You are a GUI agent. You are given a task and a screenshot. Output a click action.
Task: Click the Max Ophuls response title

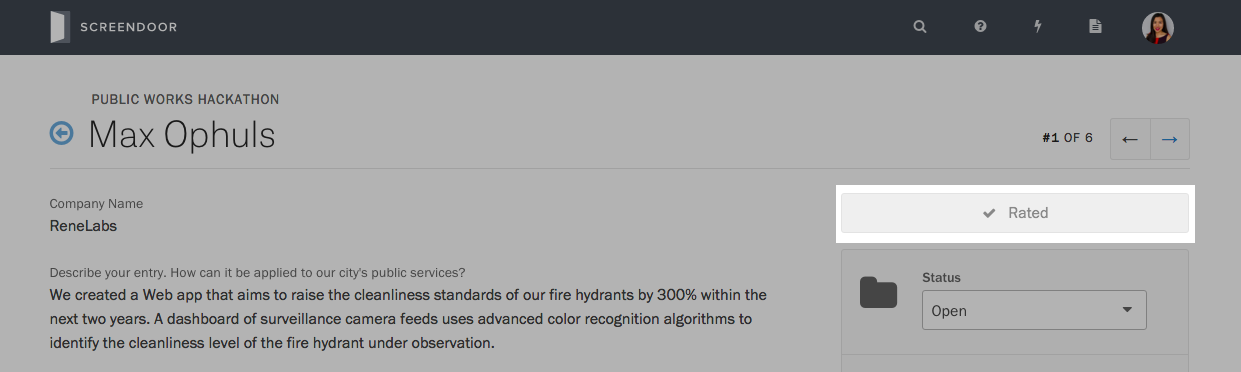point(182,135)
